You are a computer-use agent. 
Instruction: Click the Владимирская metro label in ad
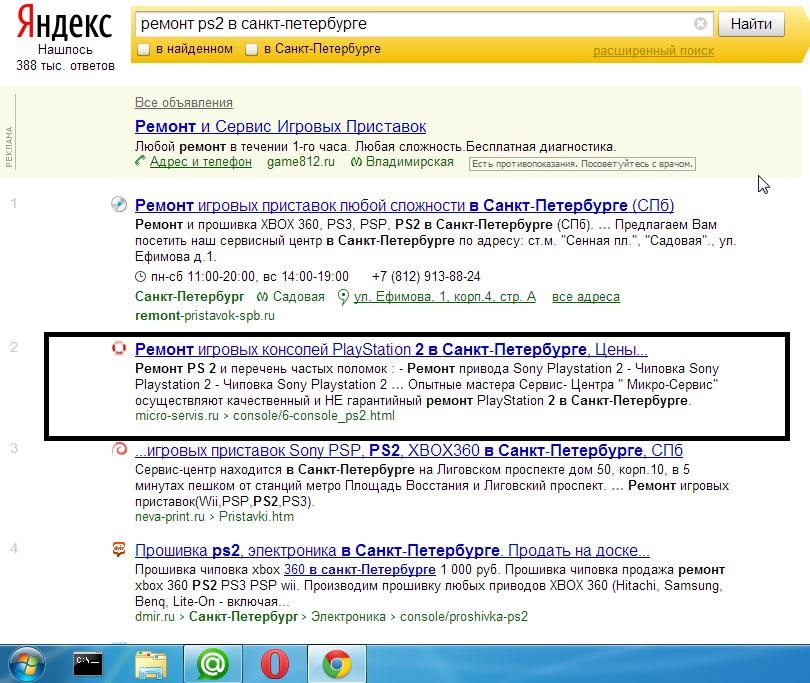[x=410, y=162]
